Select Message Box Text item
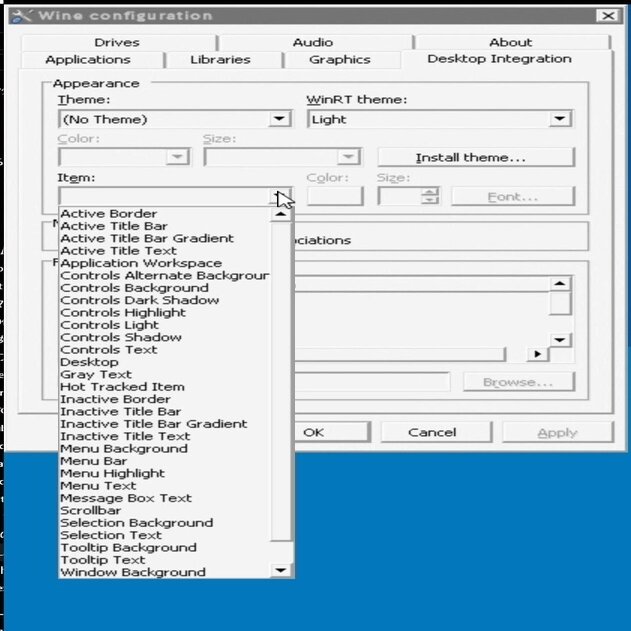This screenshot has width=631, height=631. [165, 498]
